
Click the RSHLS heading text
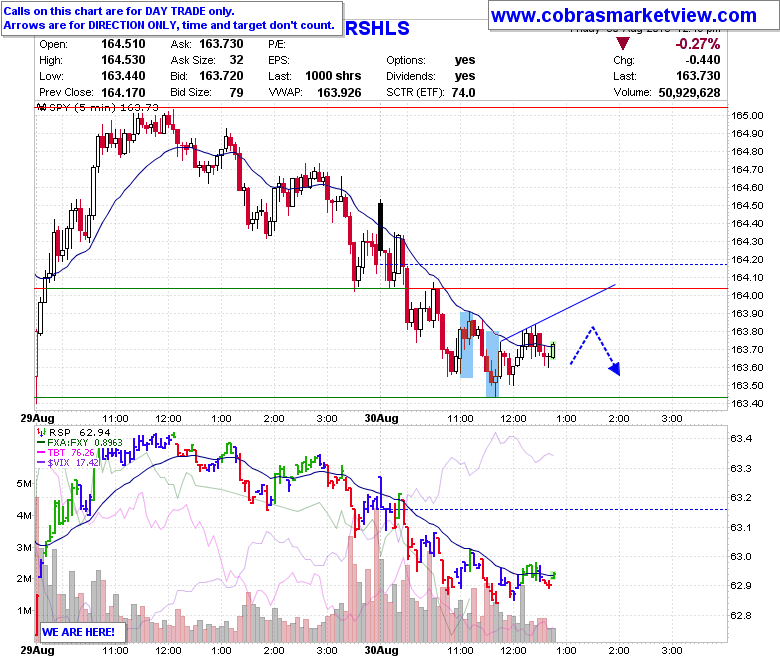click(x=377, y=28)
